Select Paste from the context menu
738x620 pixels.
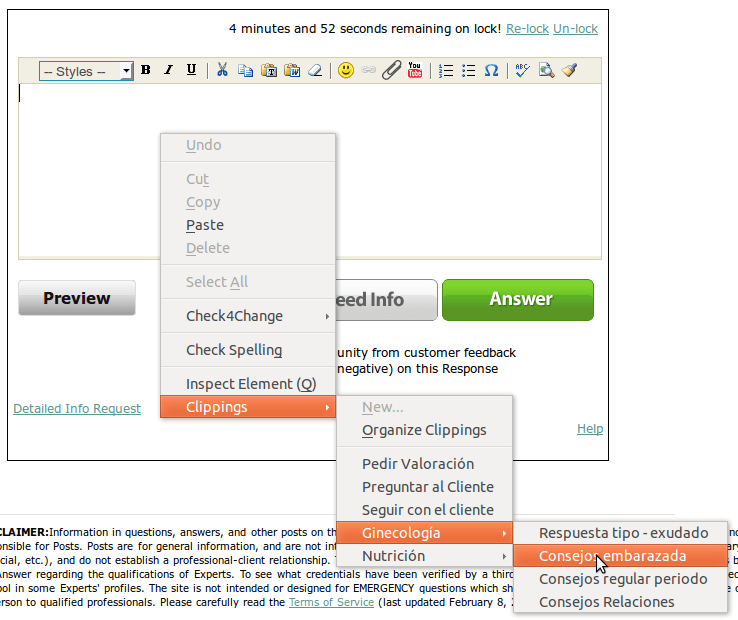(205, 225)
